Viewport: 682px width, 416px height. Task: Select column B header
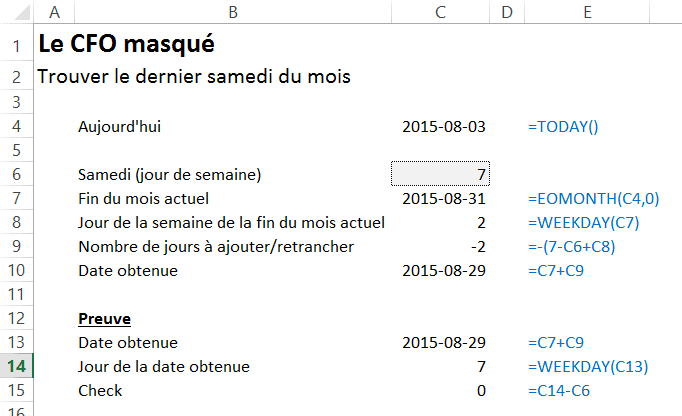pyautogui.click(x=232, y=12)
